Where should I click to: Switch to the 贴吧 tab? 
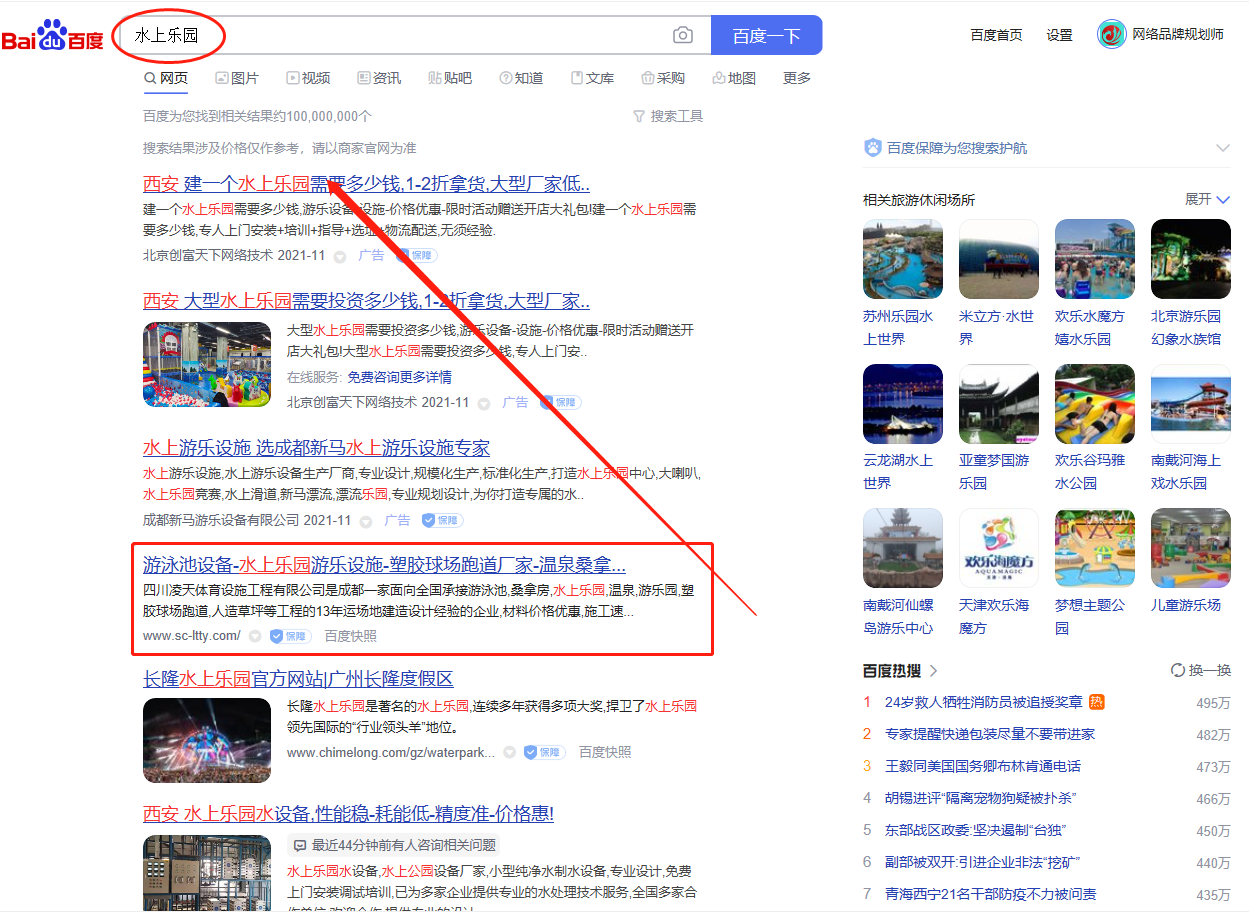(450, 78)
